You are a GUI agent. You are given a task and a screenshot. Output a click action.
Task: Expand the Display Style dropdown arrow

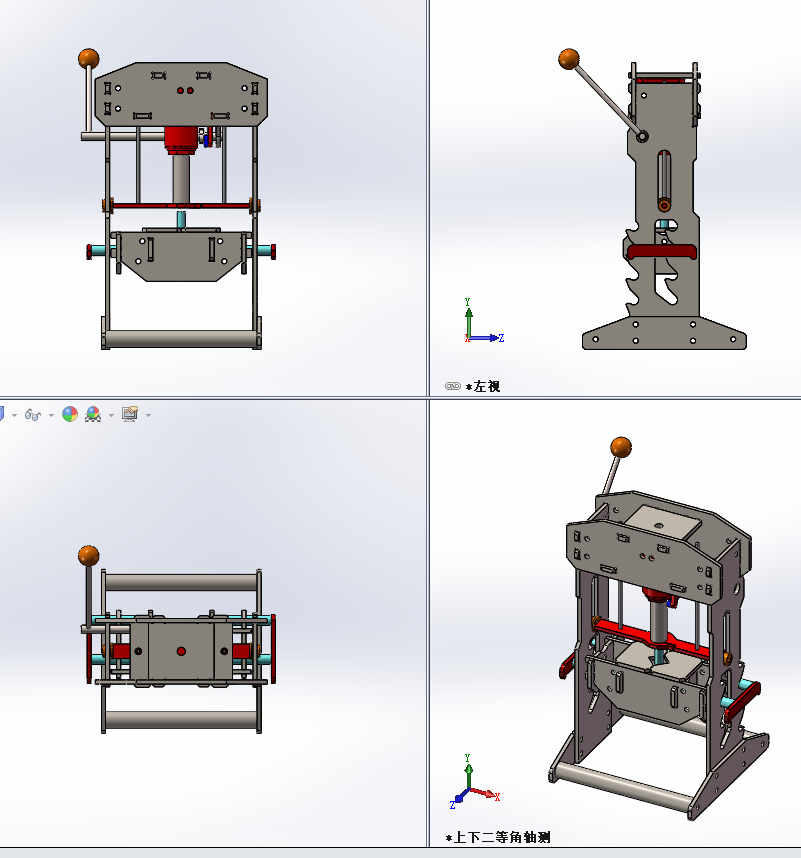13,415
